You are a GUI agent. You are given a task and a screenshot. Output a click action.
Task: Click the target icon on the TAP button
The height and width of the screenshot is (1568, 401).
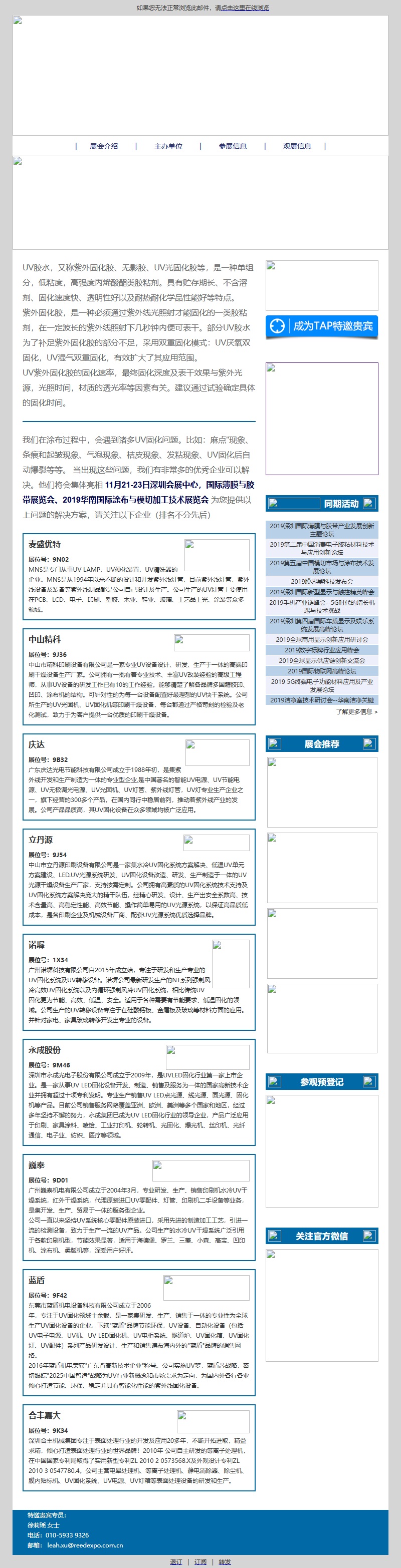pos(277,326)
